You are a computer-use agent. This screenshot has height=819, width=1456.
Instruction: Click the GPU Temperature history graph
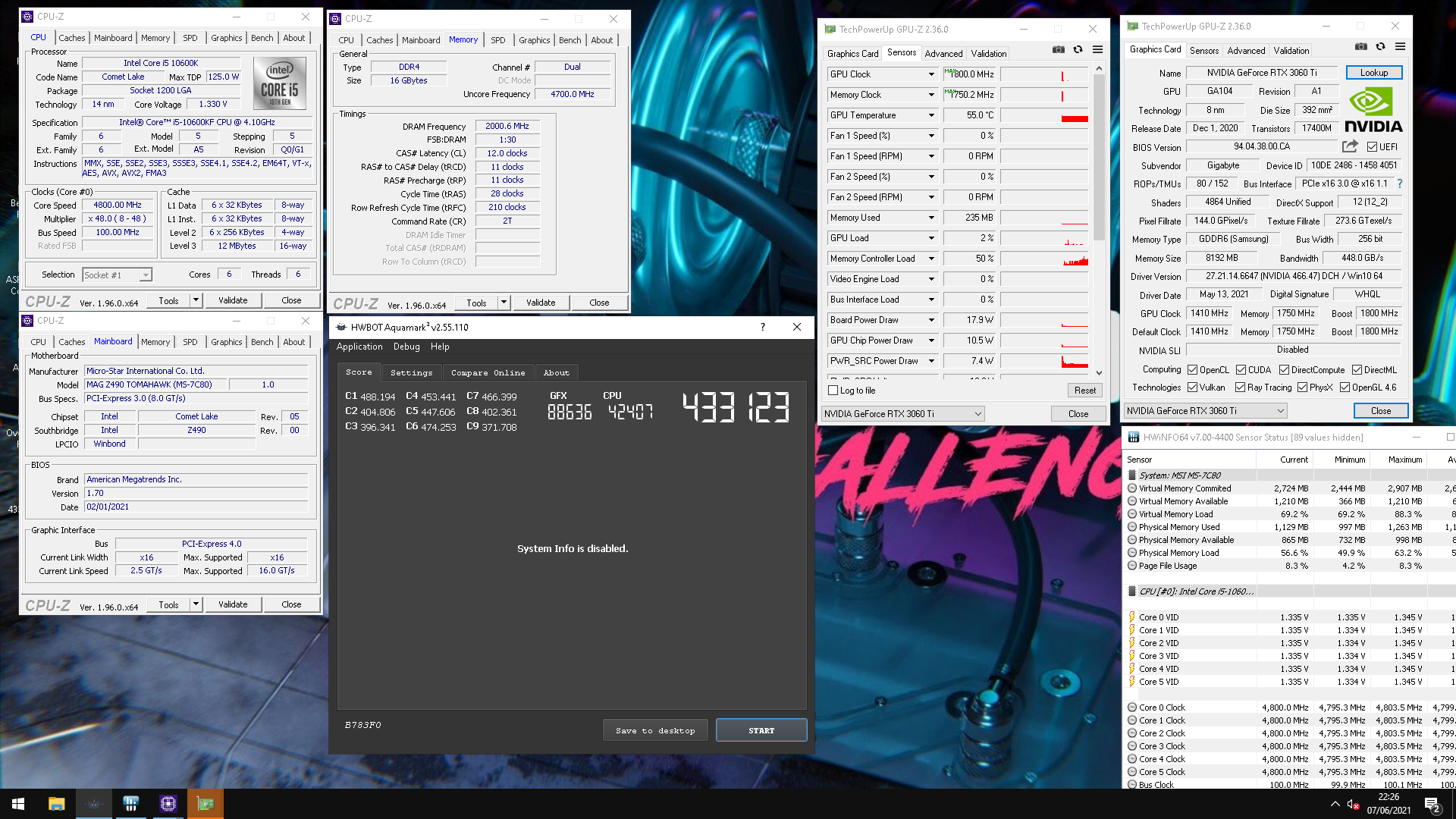click(1044, 115)
